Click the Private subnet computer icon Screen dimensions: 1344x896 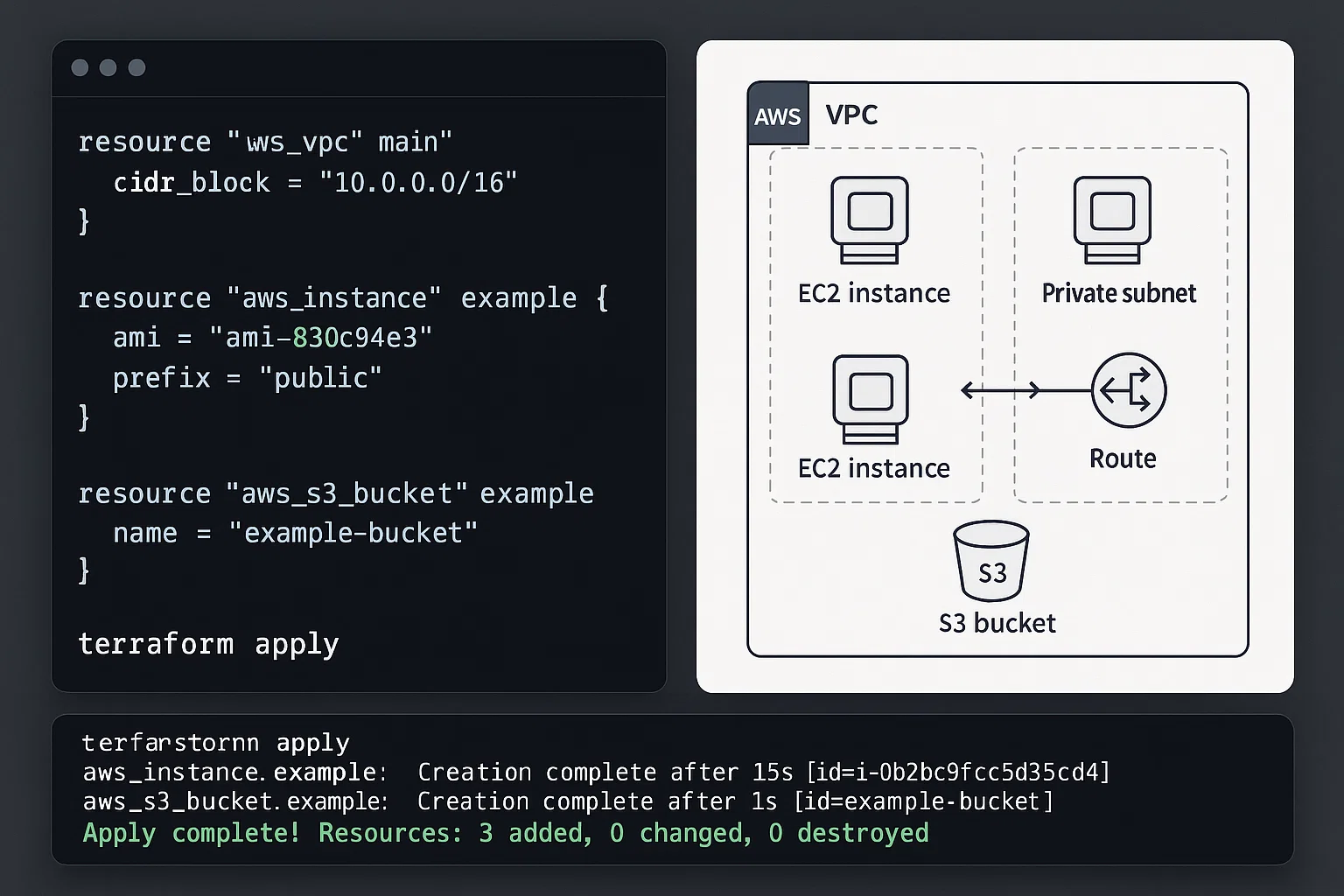coord(1112,220)
